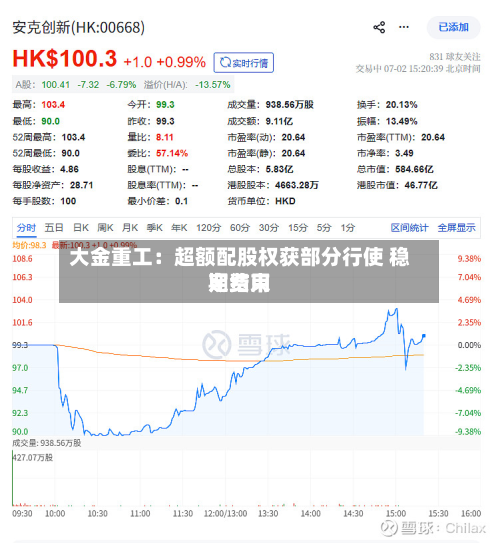Click the latest price dot on the chart line
This screenshot has height=543, width=500.
pos(424,336)
